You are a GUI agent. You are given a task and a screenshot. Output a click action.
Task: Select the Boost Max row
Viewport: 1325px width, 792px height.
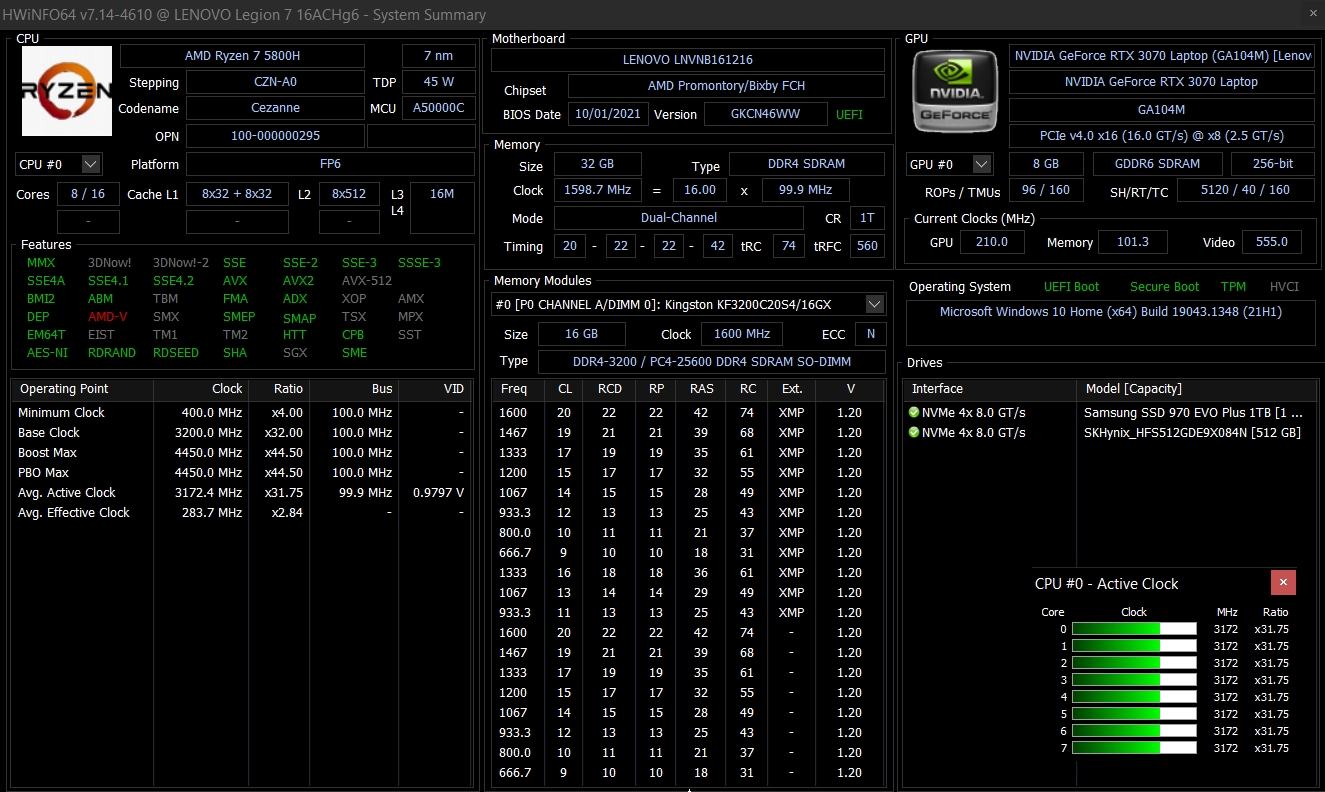(x=241, y=452)
